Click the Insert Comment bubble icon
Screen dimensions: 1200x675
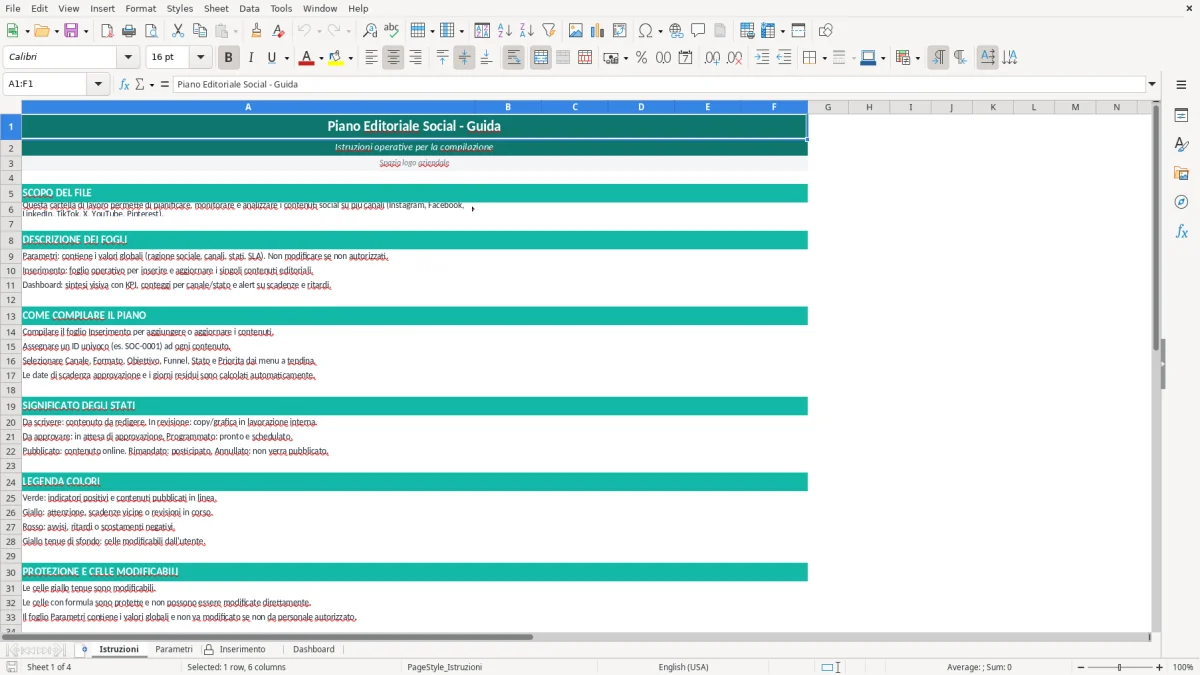(698, 31)
